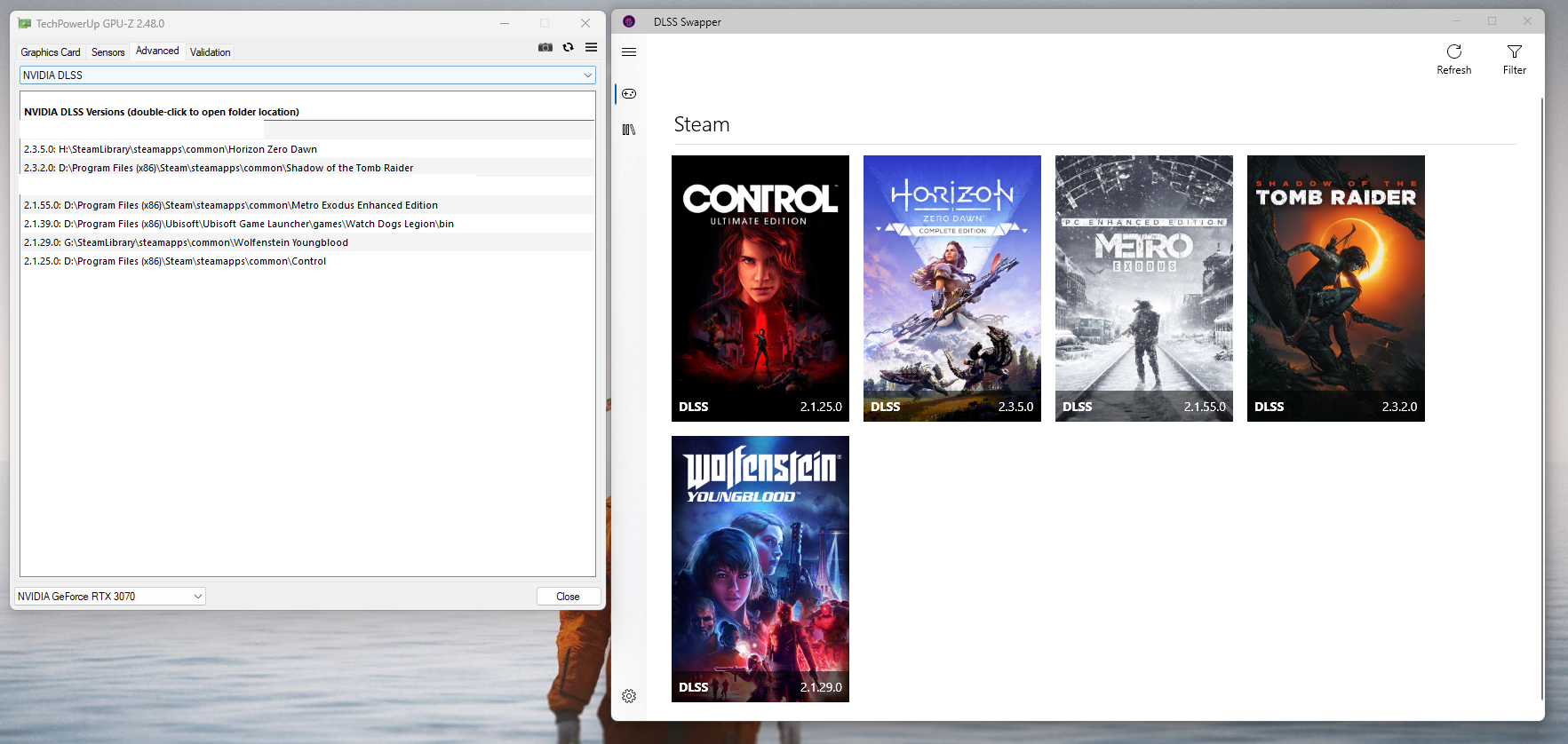
Task: Click the GPU-Z title bar app icon
Action: [x=25, y=23]
